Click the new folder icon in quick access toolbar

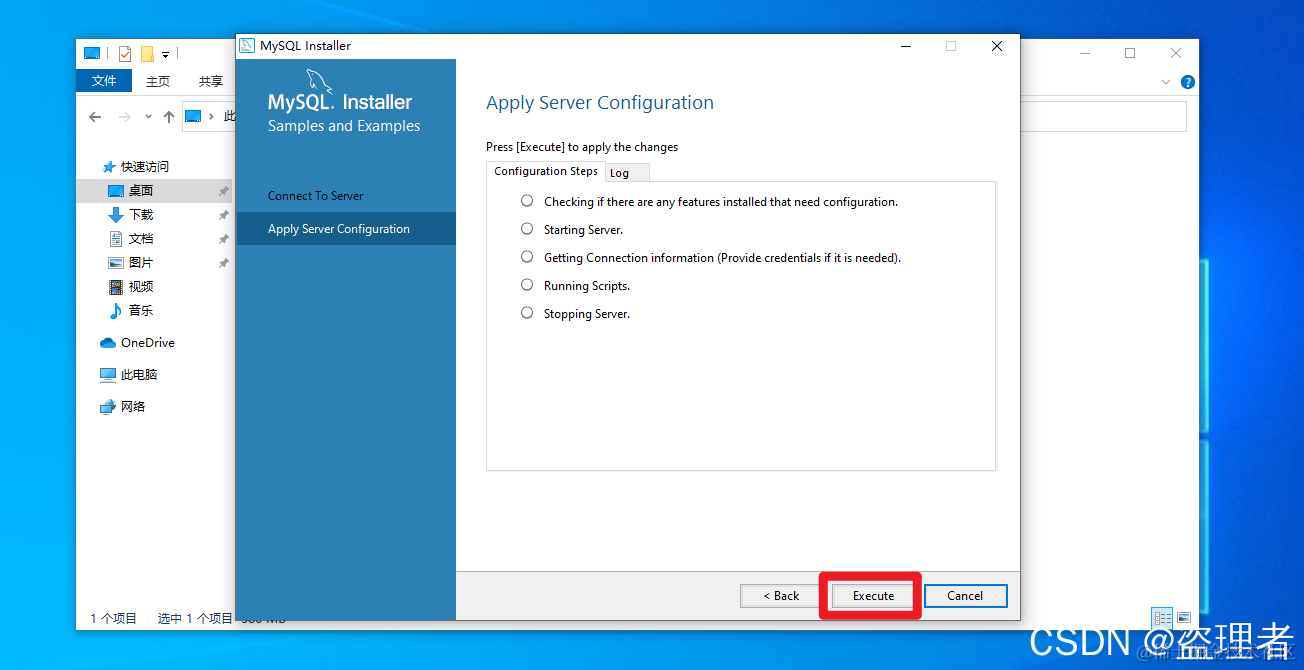click(x=147, y=54)
